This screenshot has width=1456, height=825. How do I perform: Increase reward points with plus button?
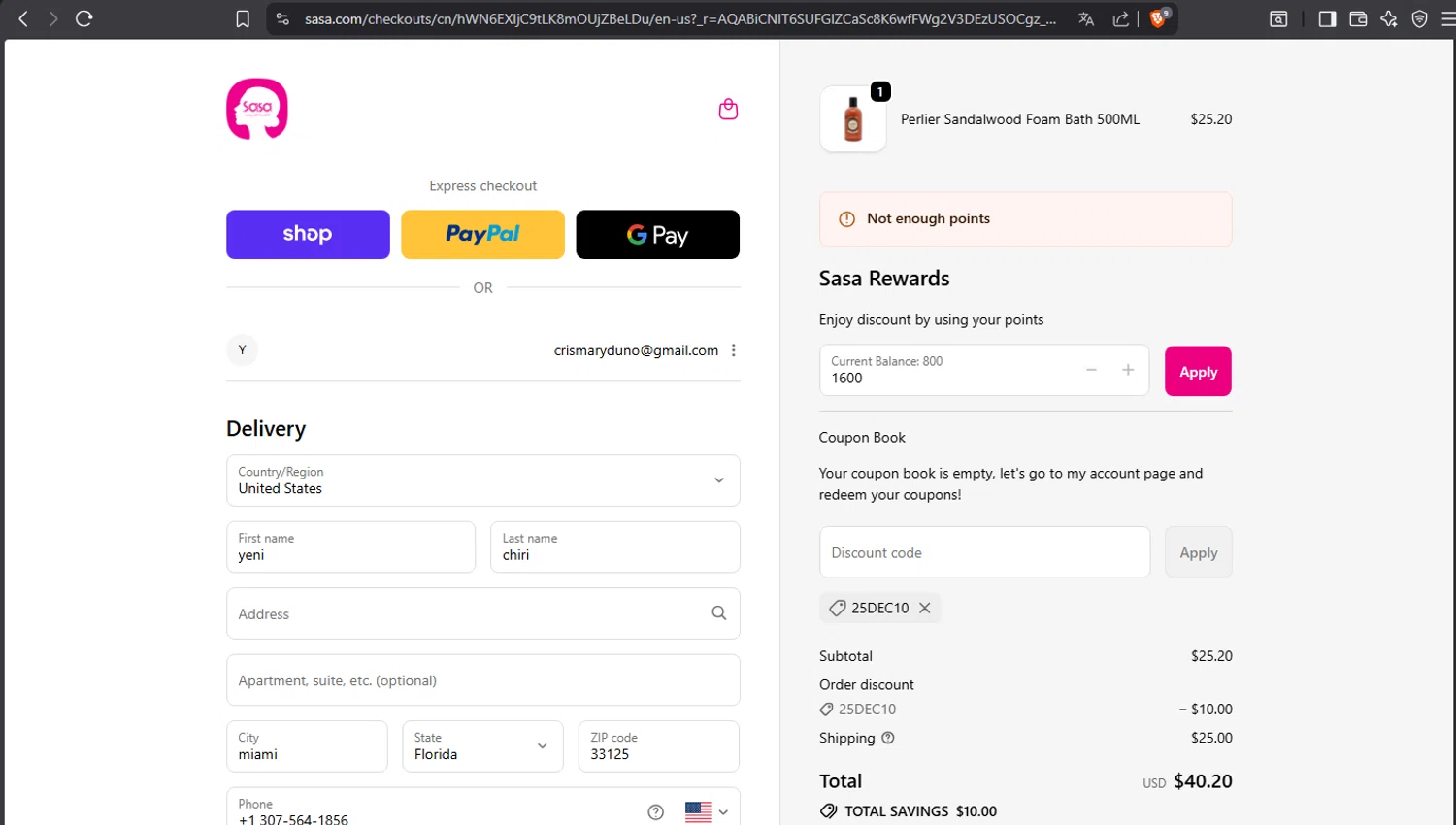click(1128, 370)
